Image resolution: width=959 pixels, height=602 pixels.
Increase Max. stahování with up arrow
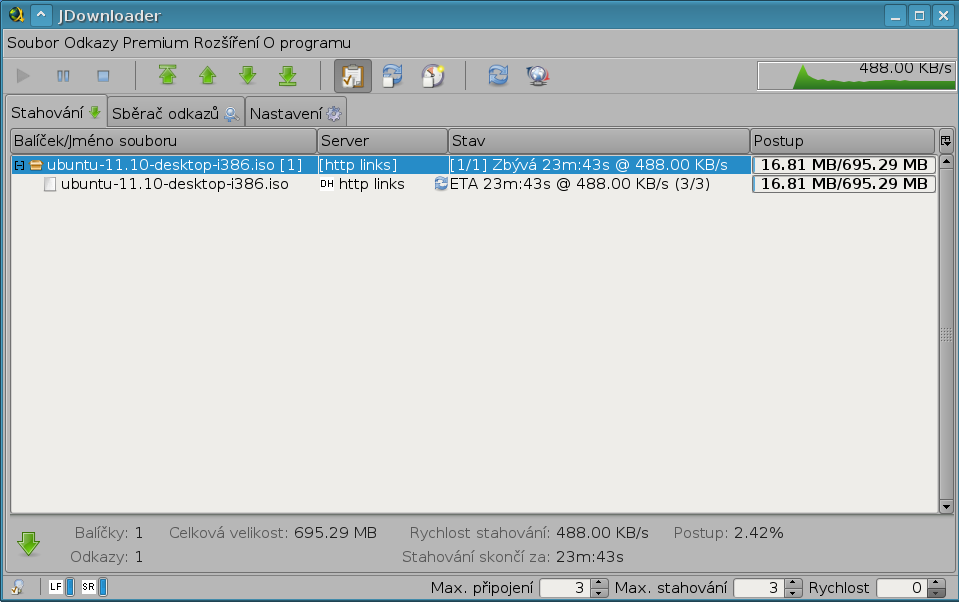[x=793, y=584]
